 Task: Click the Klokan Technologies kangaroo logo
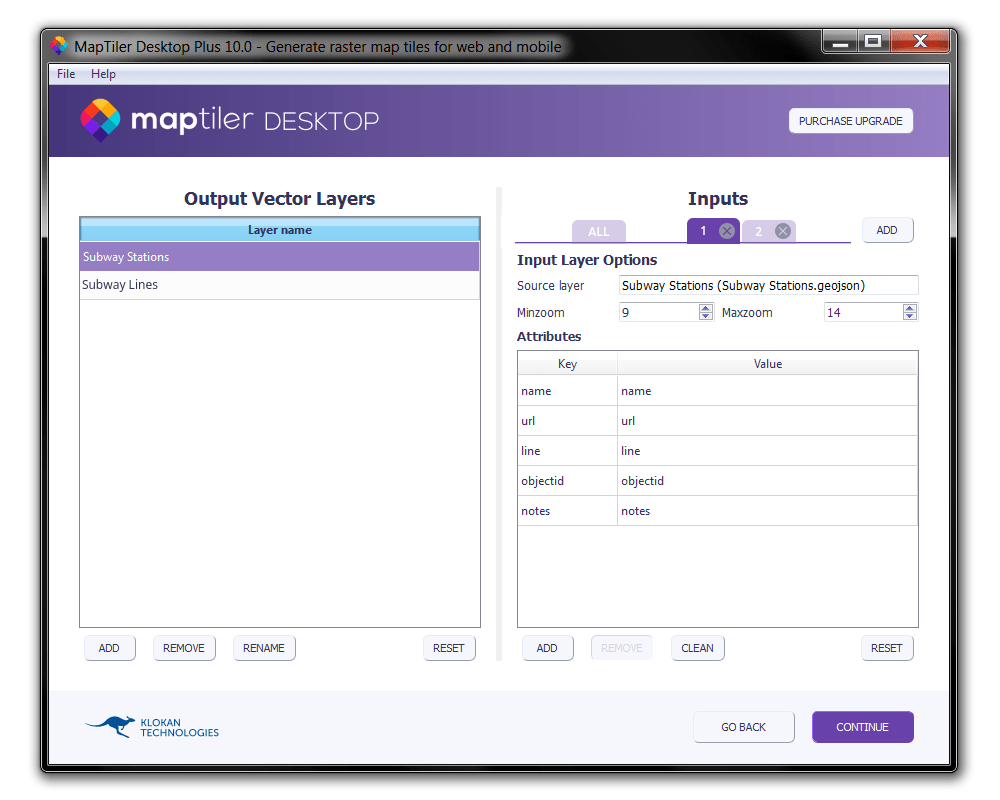(x=110, y=727)
